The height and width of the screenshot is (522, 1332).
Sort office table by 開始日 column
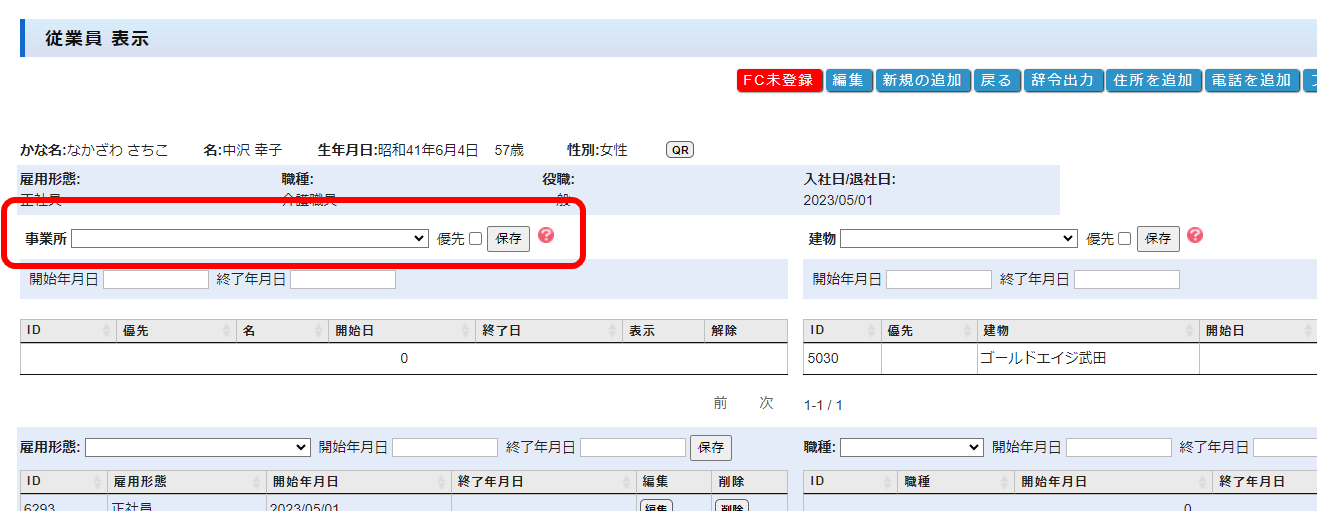pyautogui.click(x=400, y=331)
